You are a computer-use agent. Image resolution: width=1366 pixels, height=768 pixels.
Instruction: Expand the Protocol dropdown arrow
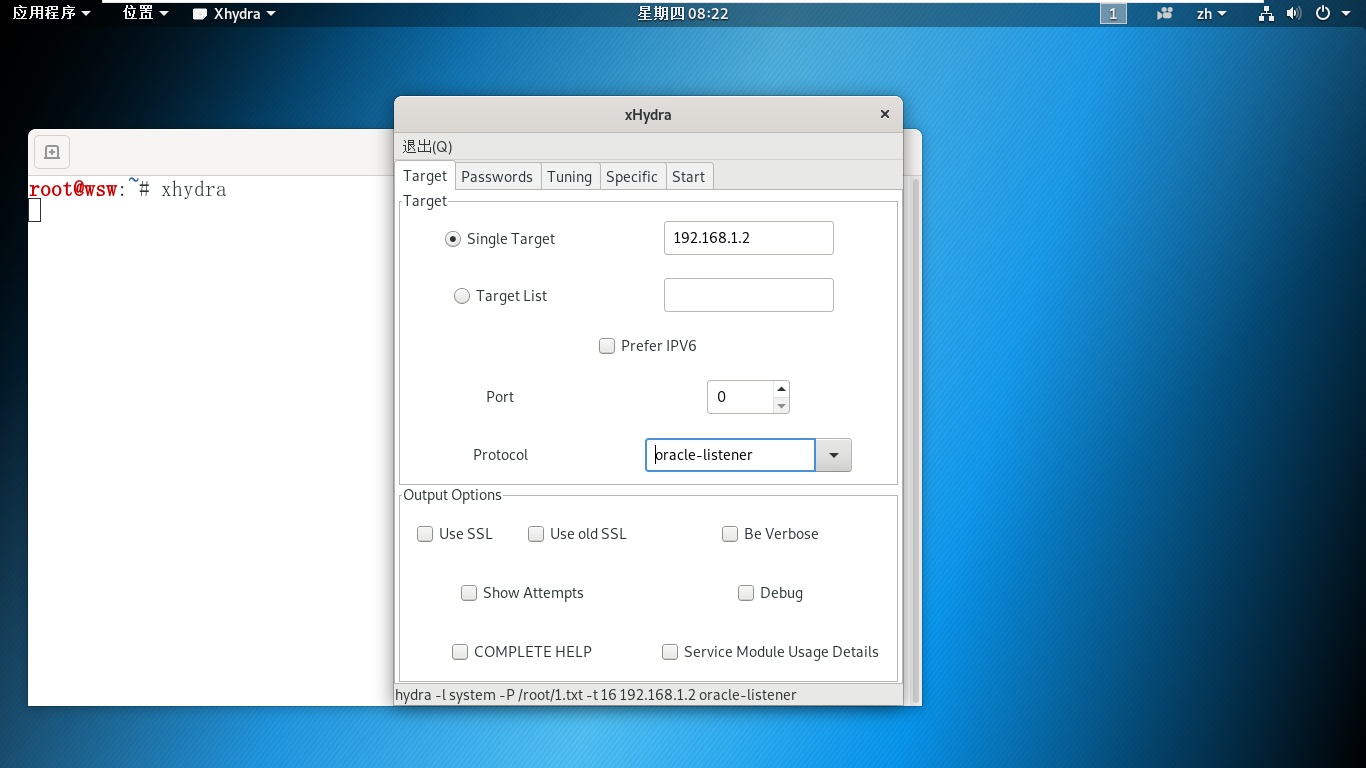point(834,455)
